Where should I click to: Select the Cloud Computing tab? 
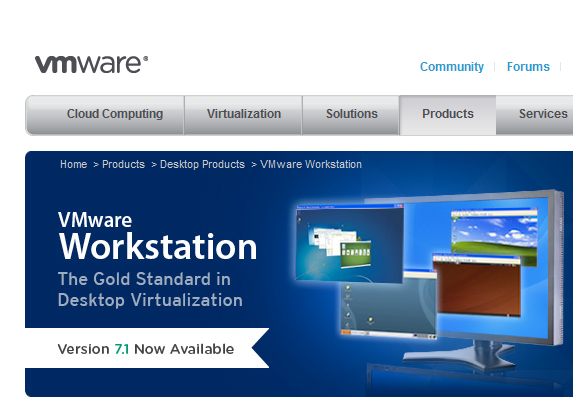coord(105,115)
